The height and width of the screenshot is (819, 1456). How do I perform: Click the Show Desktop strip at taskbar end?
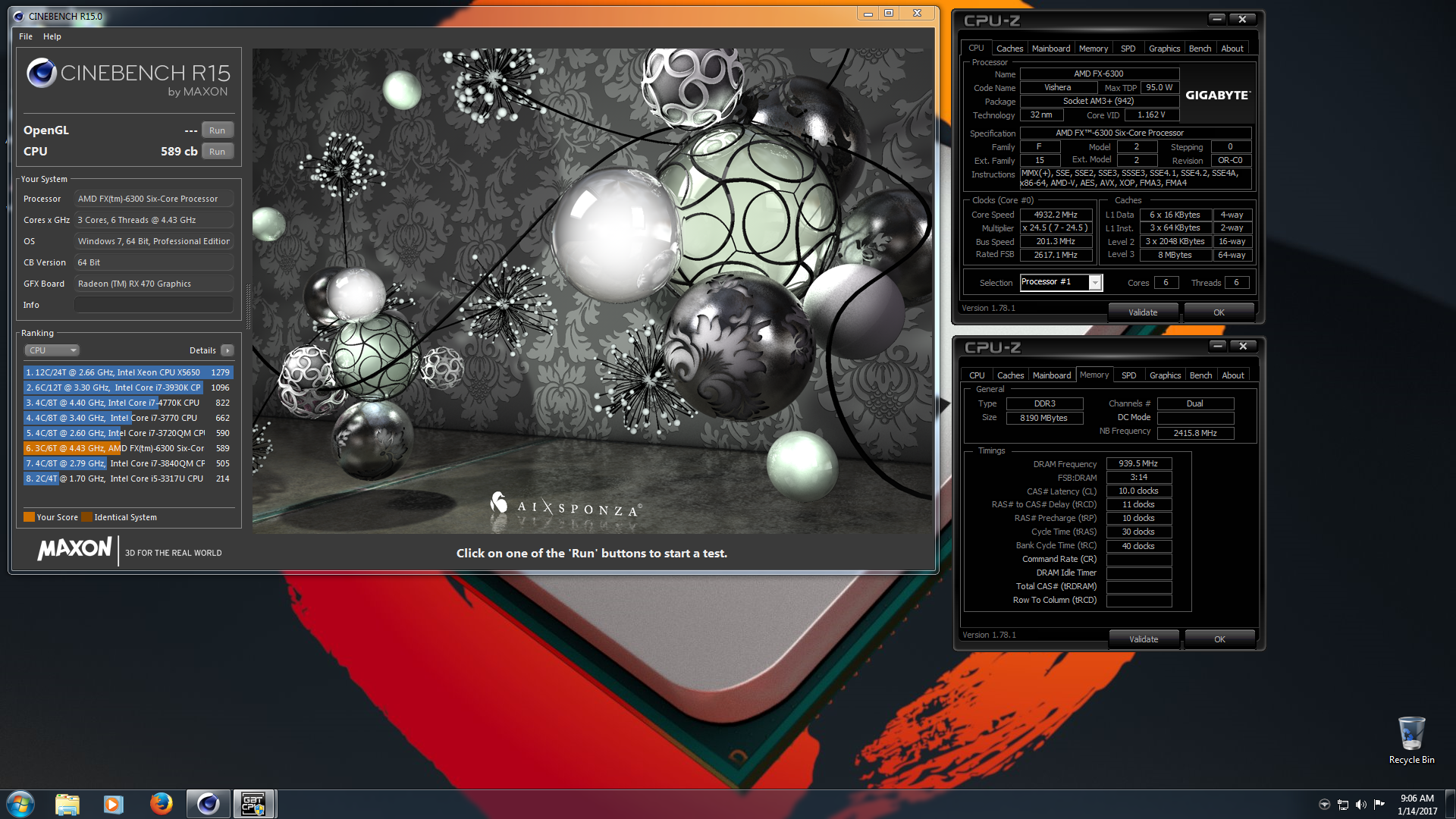tap(1450, 804)
